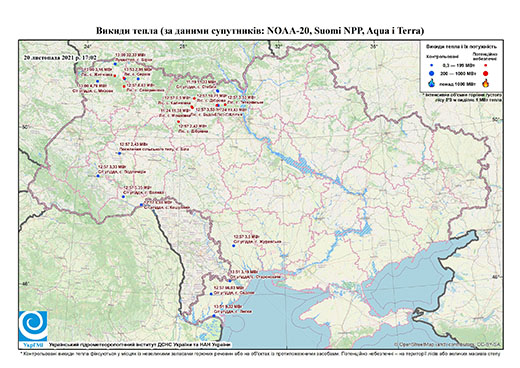
Task: Click the blue flame icon in the legend
Action: (432, 83)
